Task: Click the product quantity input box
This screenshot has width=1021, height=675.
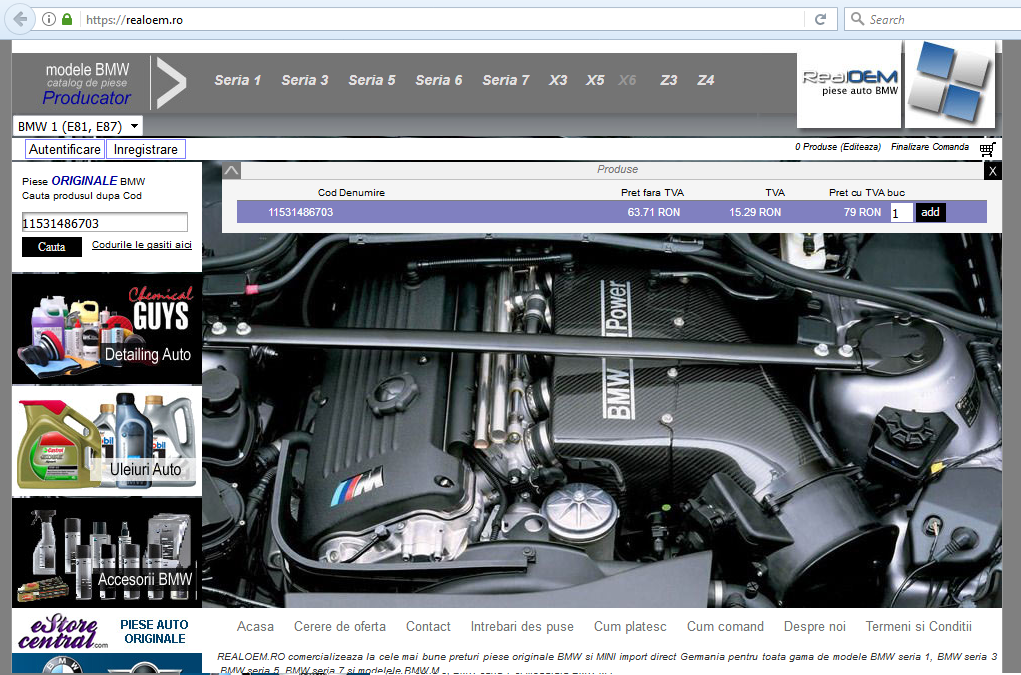Action: point(901,213)
